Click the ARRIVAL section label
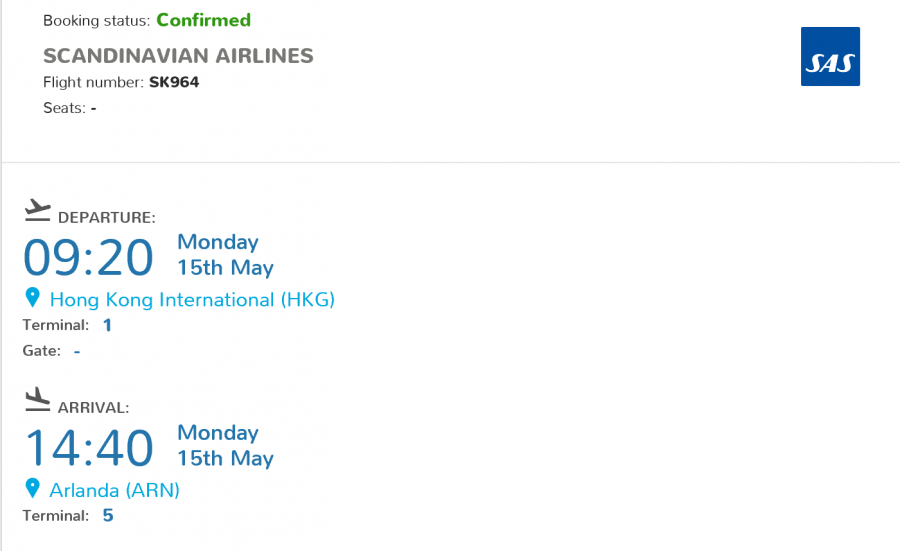Viewport: 900px width, 551px height. click(x=93, y=408)
